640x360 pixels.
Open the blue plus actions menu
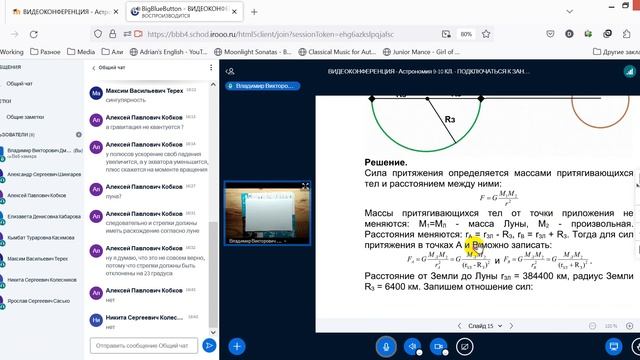(237, 347)
